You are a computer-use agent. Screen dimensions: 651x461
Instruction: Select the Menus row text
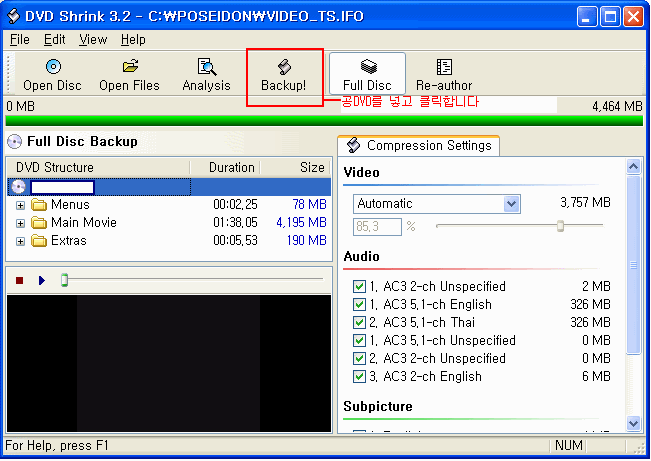pos(70,205)
